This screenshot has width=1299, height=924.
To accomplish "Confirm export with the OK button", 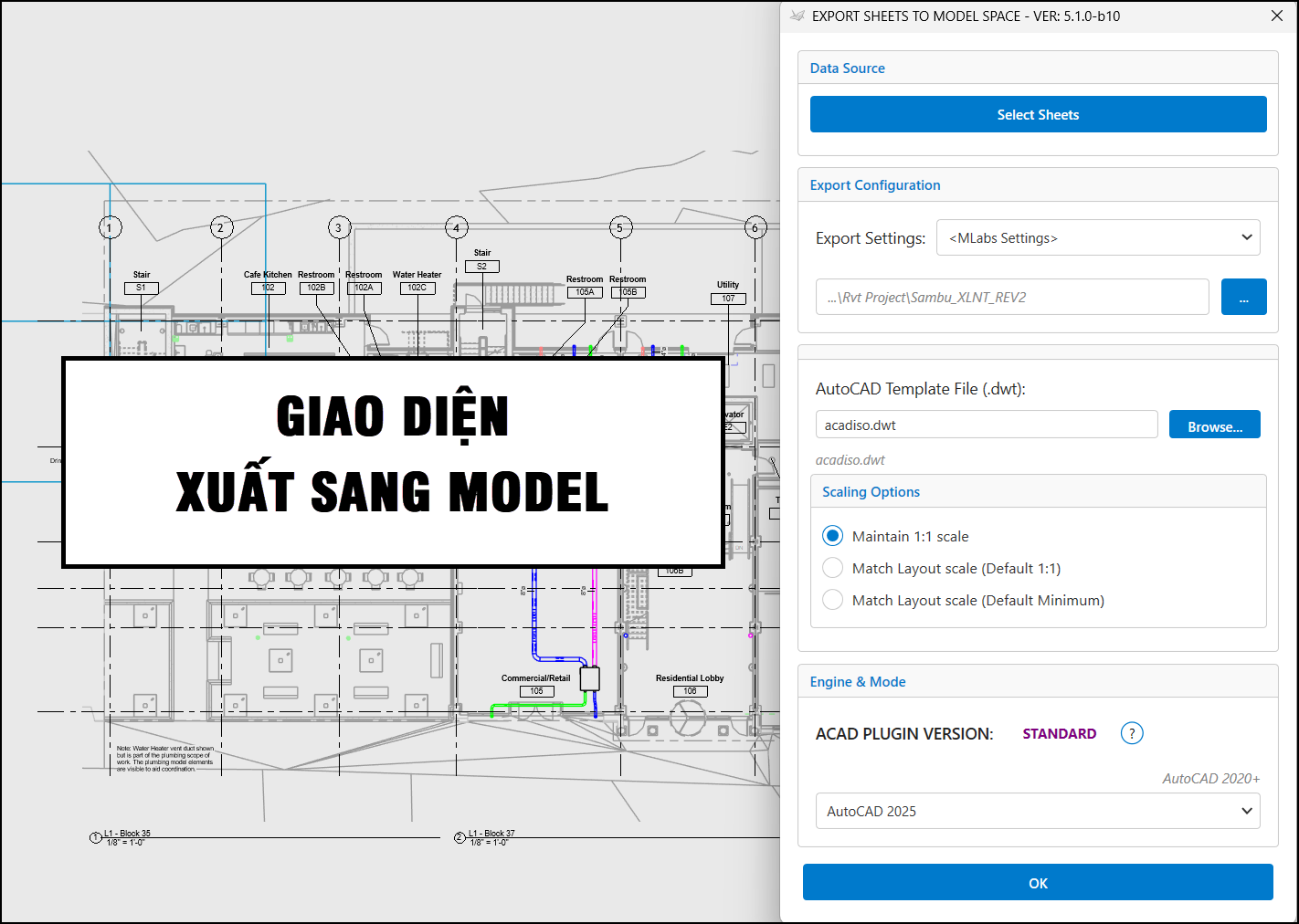I will [x=1038, y=883].
